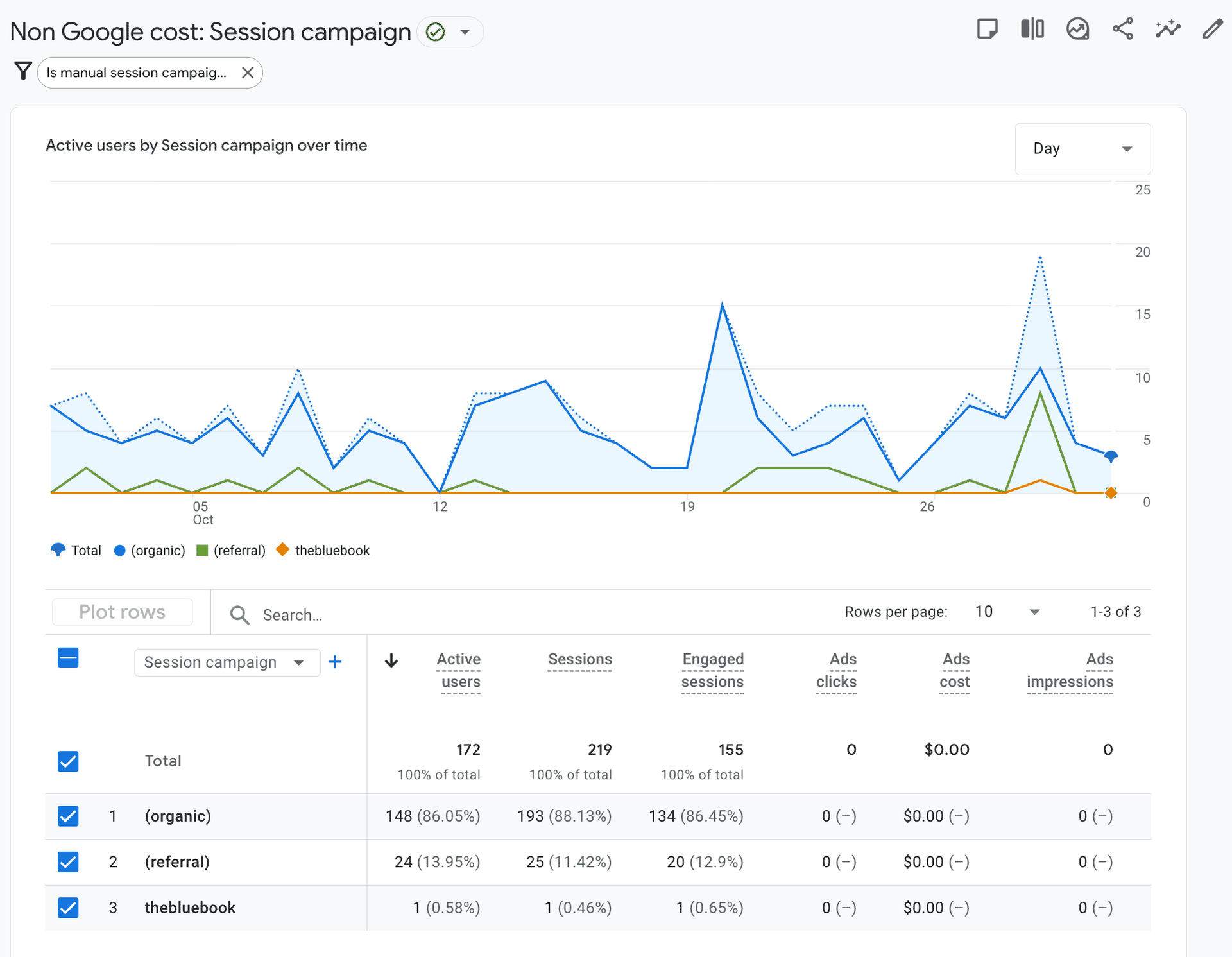Open the Insights sparkle icon
The image size is (1232, 957).
[1168, 30]
